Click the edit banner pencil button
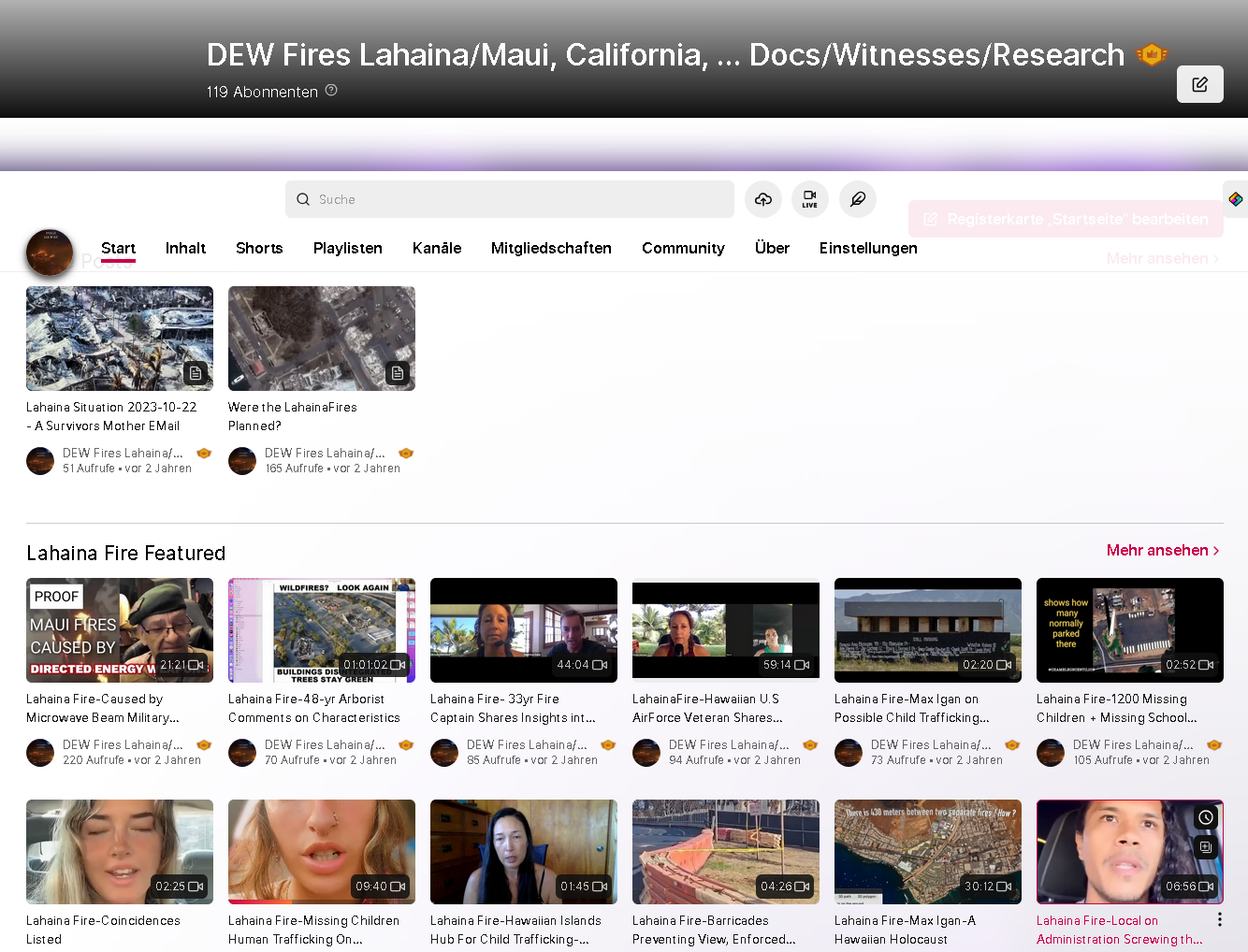 tap(1199, 84)
